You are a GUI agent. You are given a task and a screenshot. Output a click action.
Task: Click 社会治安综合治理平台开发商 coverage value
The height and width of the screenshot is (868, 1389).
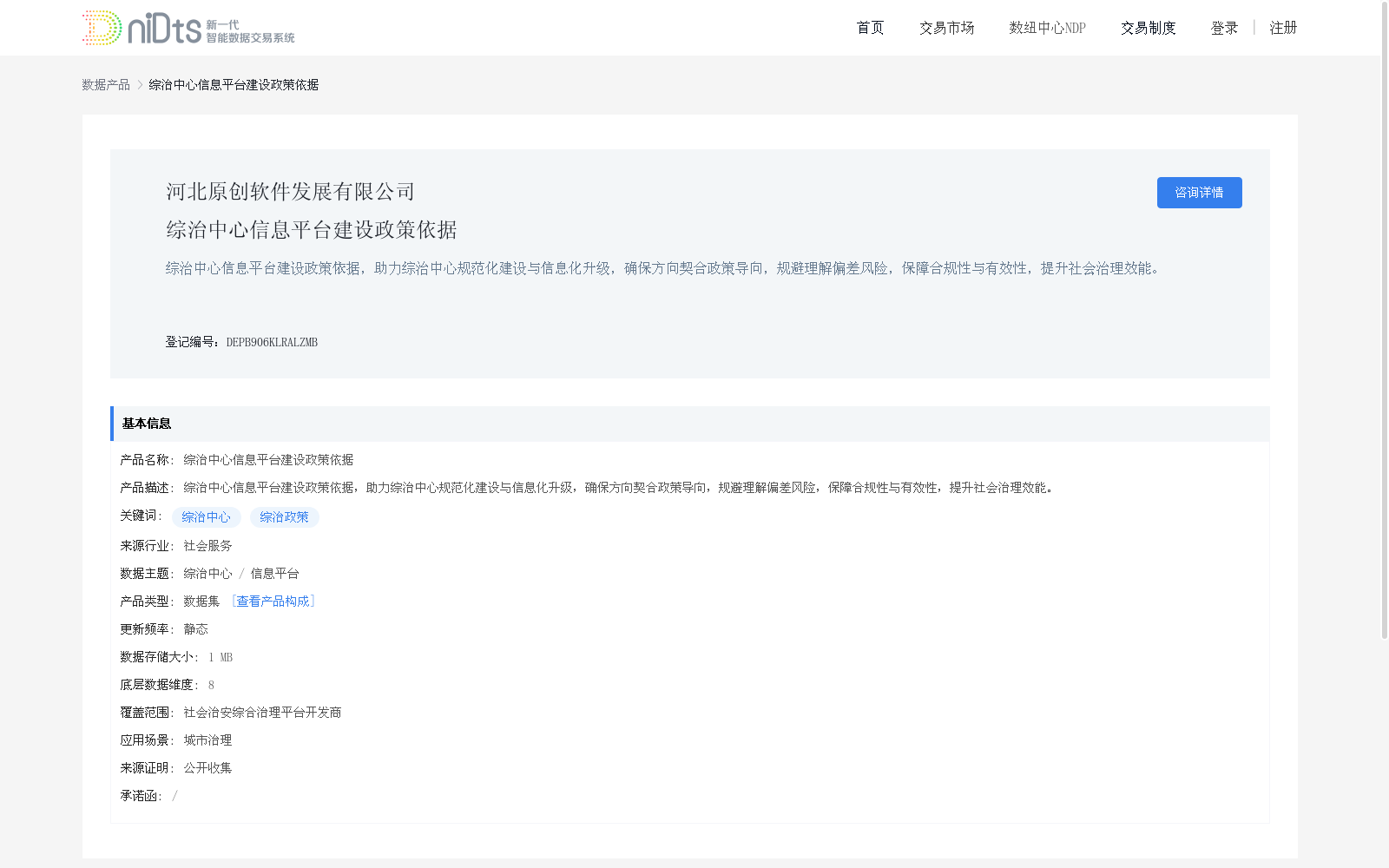point(262,712)
